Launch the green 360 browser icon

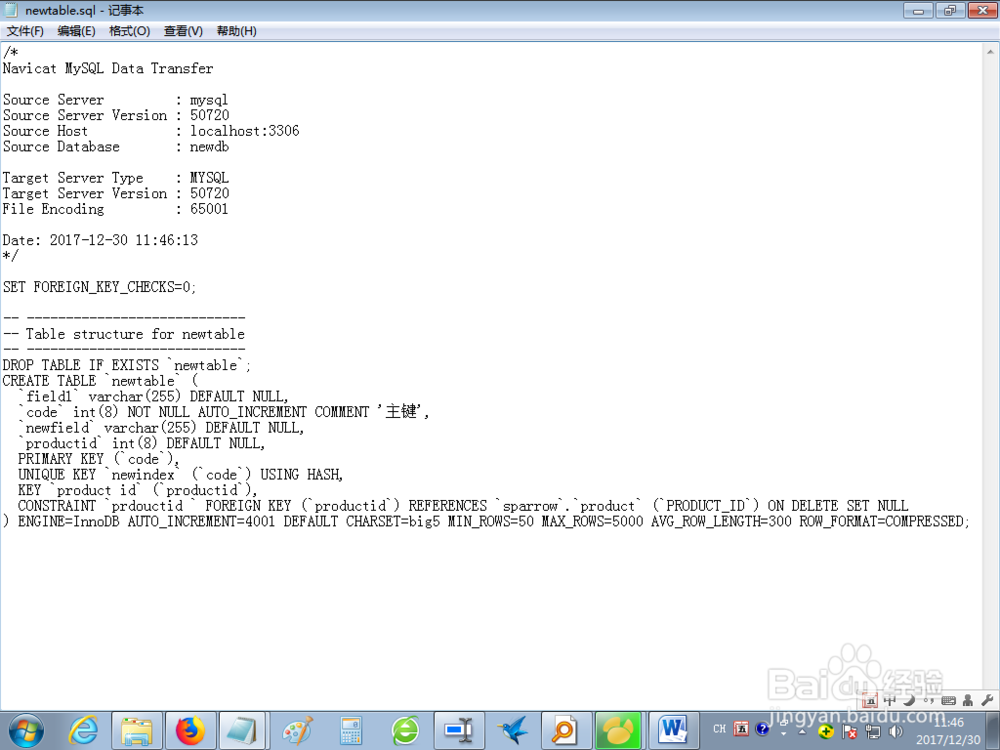tap(406, 731)
